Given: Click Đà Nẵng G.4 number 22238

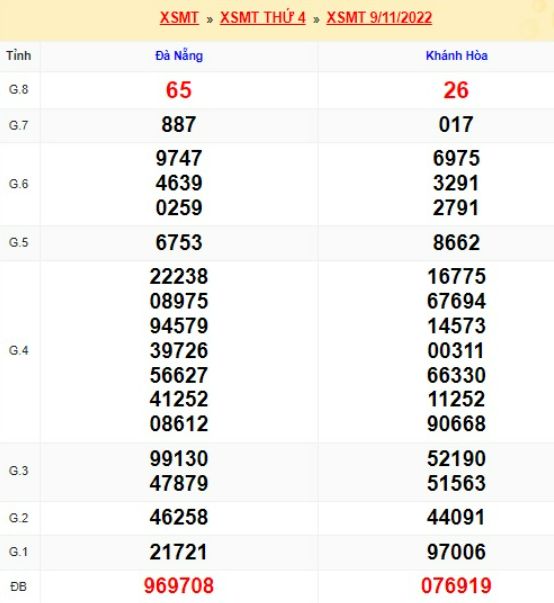Looking at the screenshot, I should tap(179, 277).
